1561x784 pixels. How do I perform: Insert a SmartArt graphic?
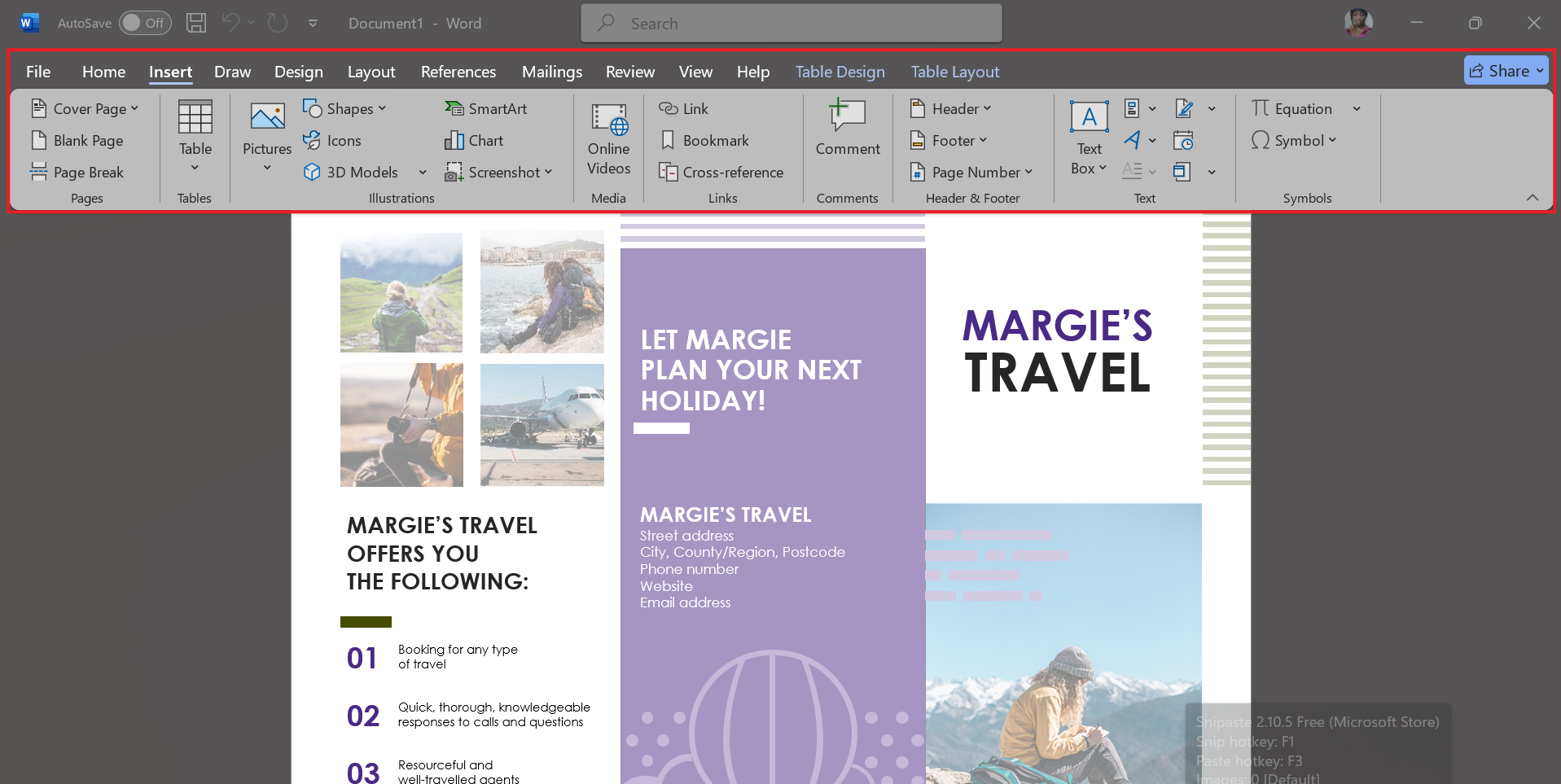click(486, 107)
